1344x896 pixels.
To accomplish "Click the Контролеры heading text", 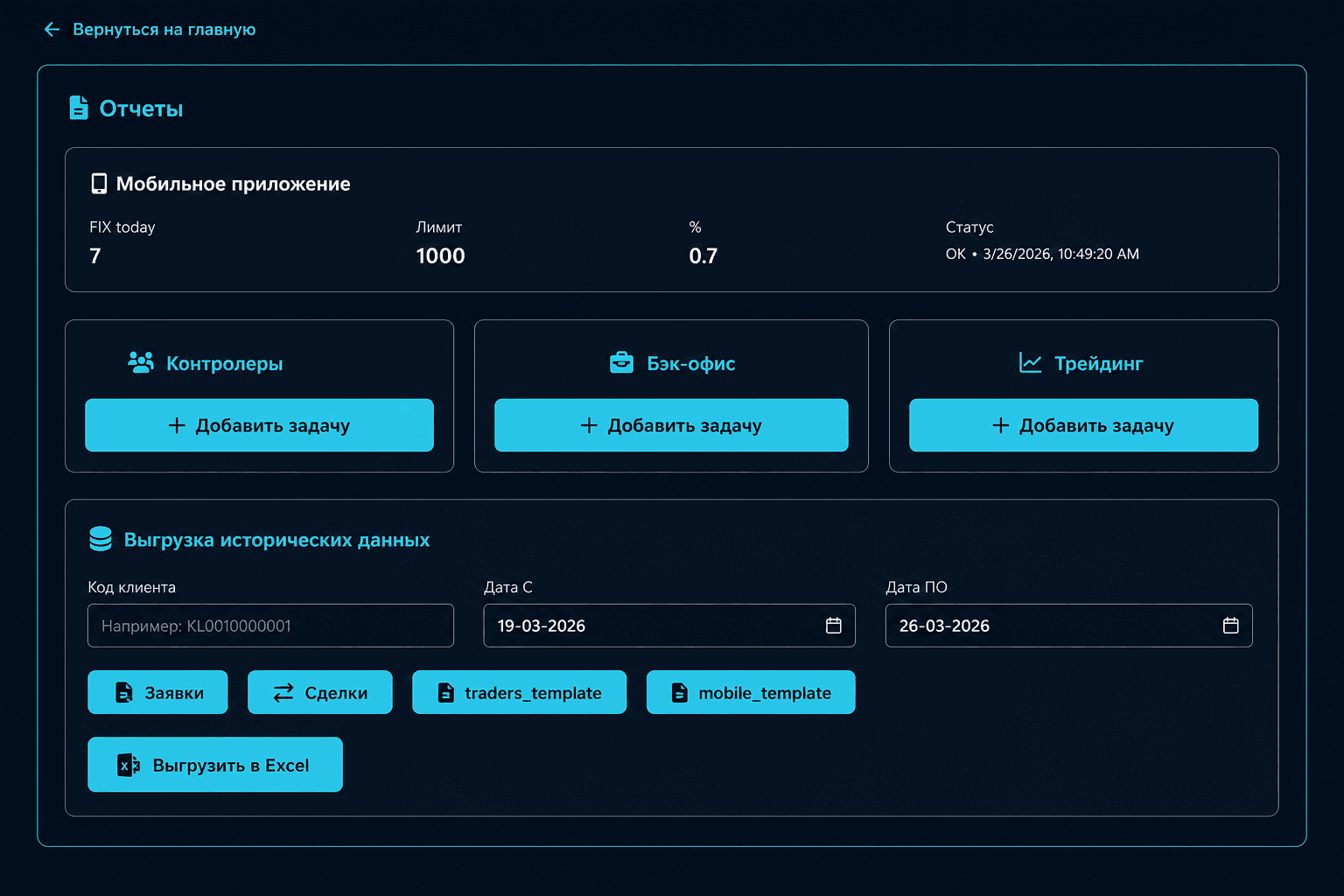I will [225, 363].
